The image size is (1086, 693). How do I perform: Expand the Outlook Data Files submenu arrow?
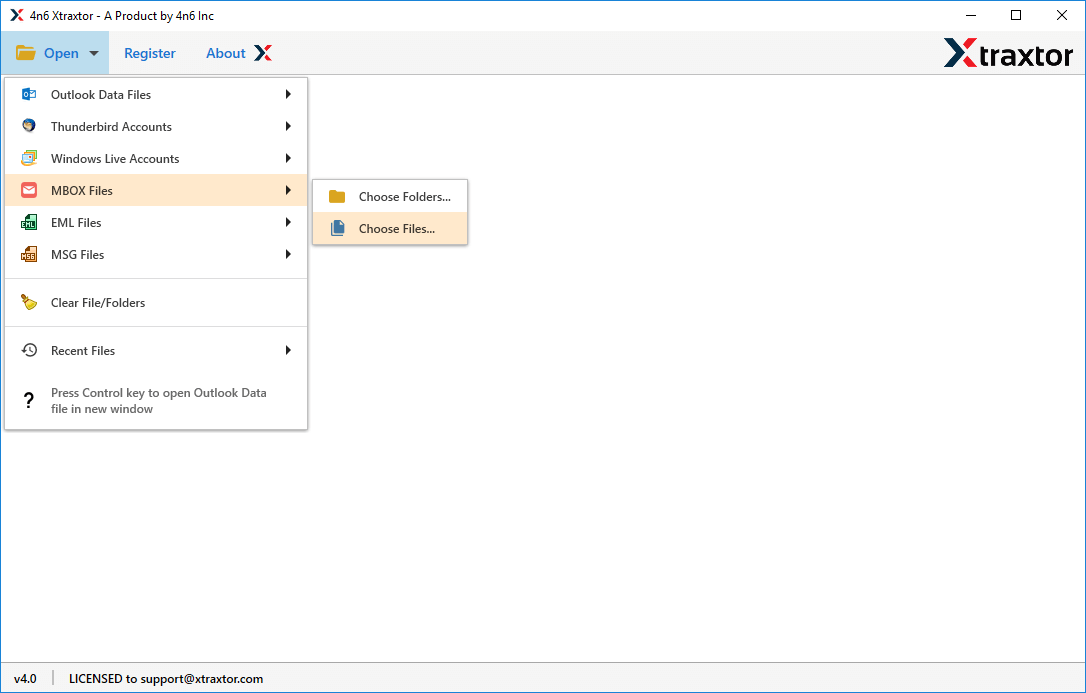pos(288,95)
